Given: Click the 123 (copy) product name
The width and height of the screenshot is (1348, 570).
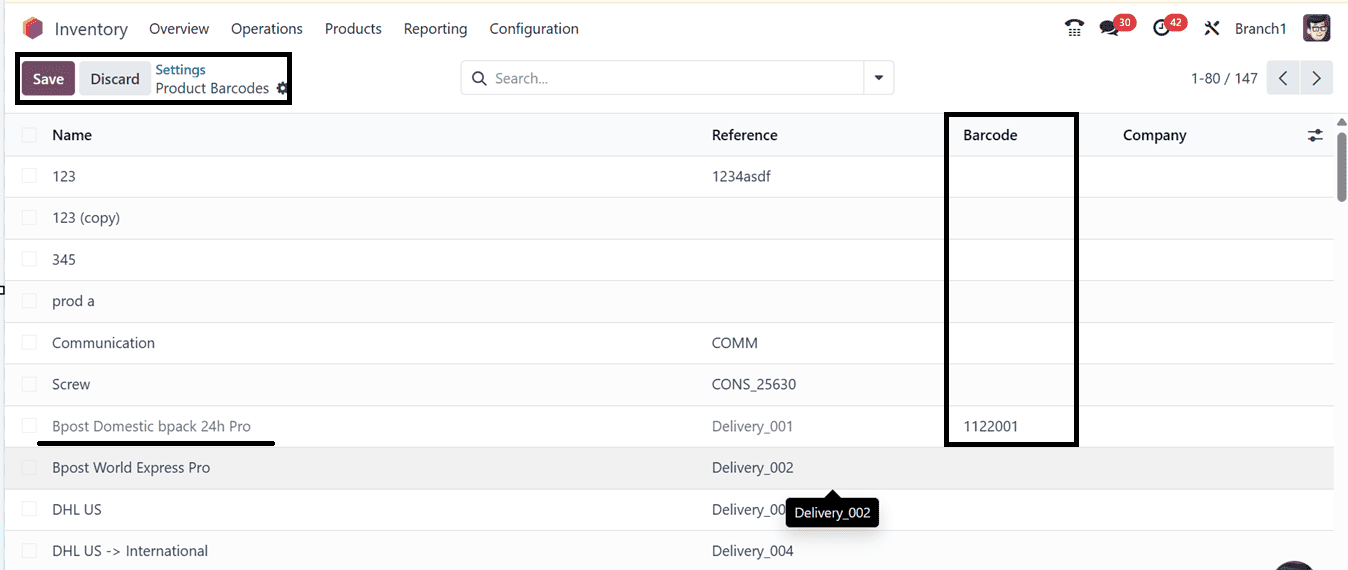Looking at the screenshot, I should (86, 218).
